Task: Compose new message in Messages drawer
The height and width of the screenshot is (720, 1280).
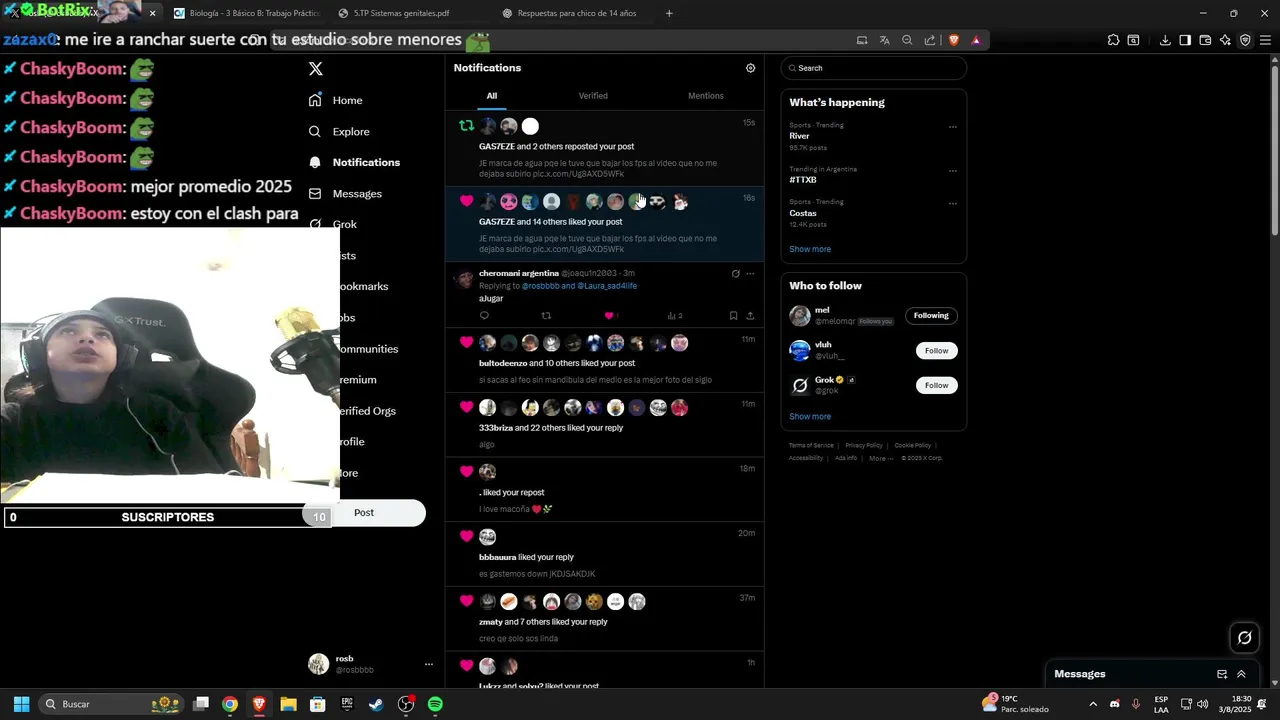Action: point(1222,674)
